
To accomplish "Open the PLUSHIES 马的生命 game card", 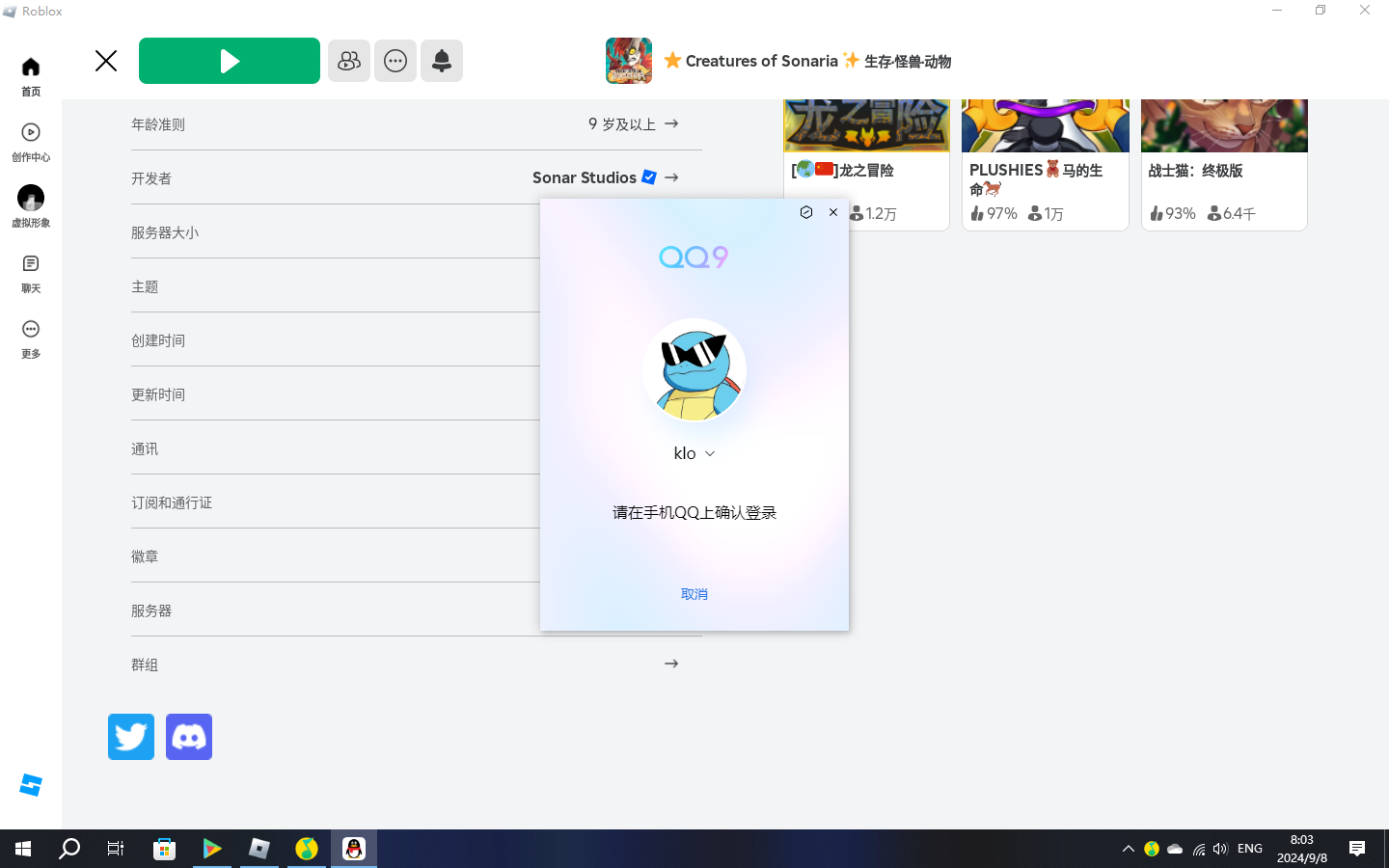I will point(1046,165).
